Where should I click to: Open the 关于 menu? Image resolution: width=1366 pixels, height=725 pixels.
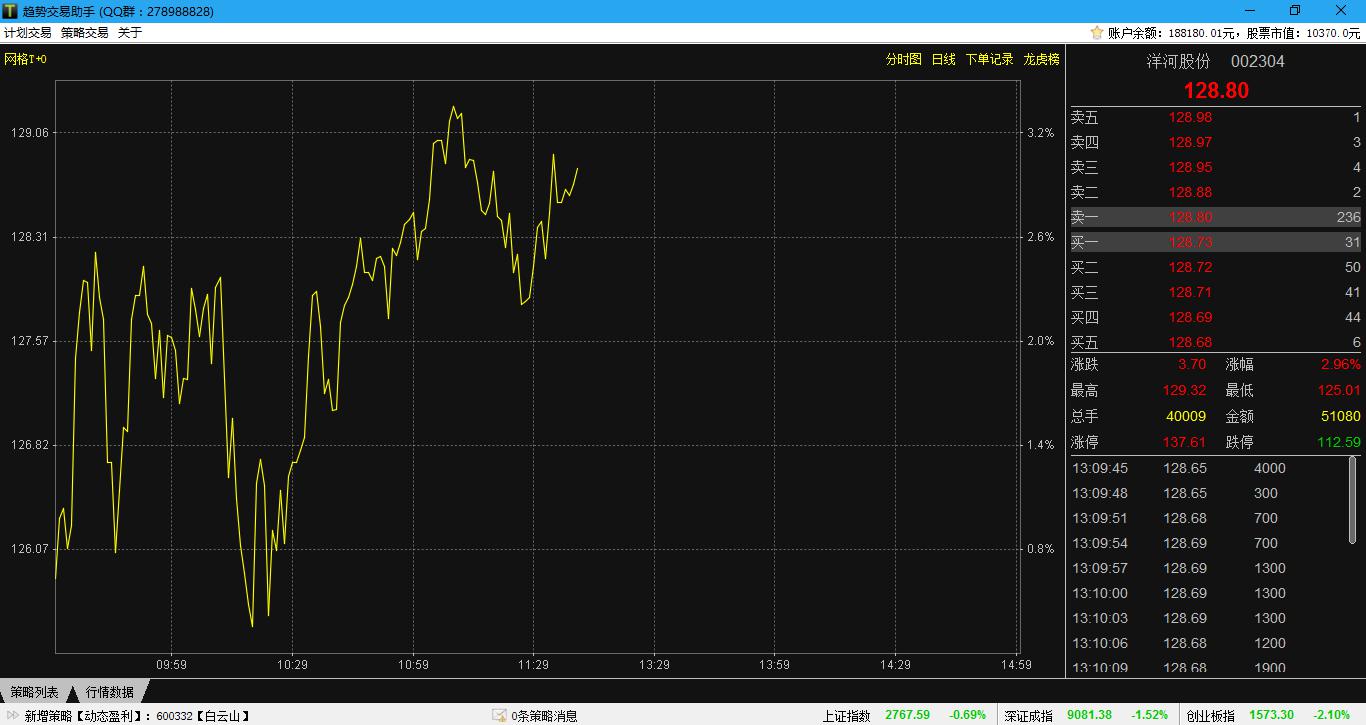[x=130, y=33]
